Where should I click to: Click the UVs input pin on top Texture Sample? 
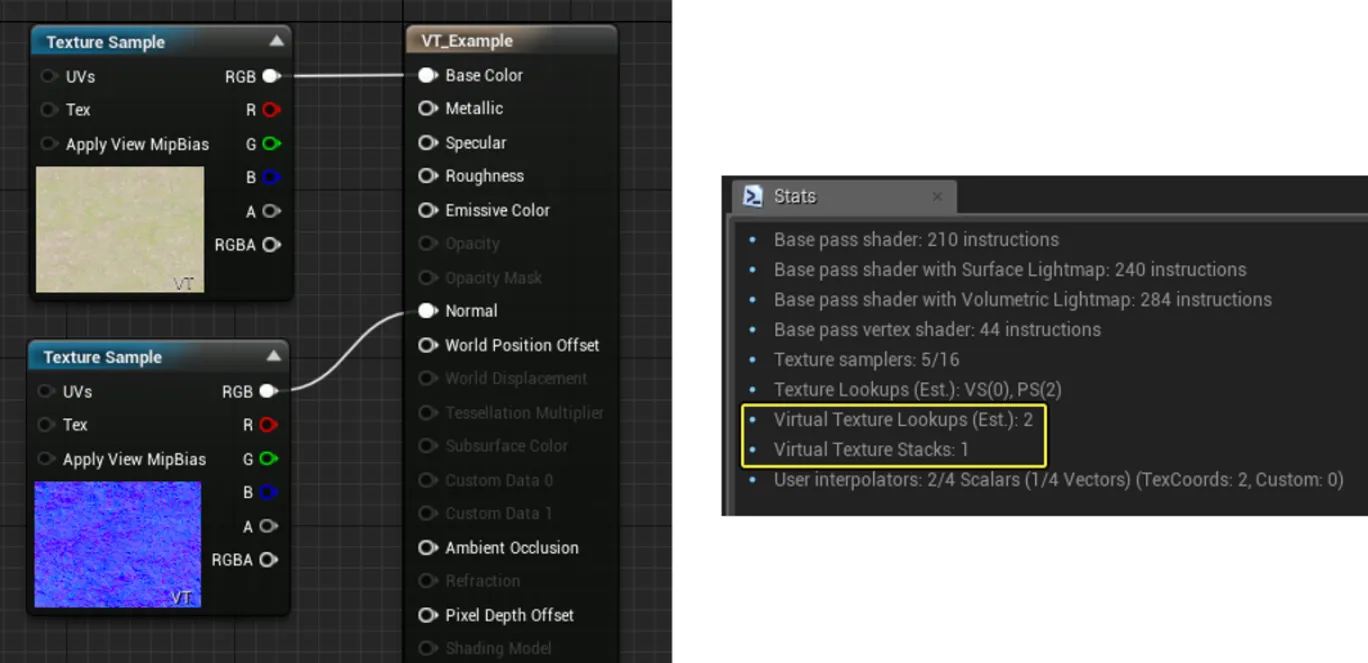pyautogui.click(x=49, y=76)
